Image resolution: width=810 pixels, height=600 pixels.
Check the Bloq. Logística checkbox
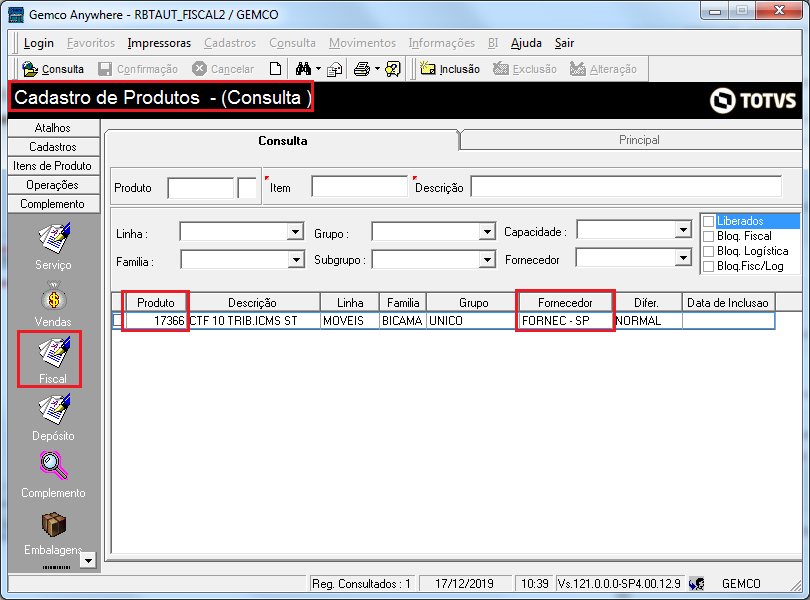709,251
